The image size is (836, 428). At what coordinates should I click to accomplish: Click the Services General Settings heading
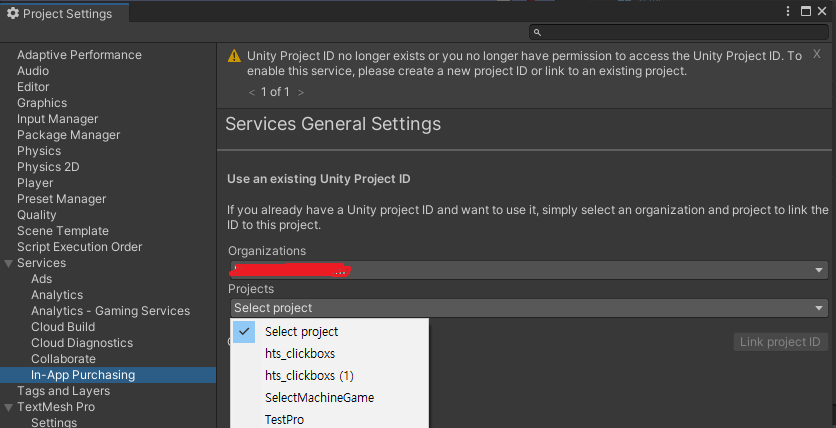[333, 124]
